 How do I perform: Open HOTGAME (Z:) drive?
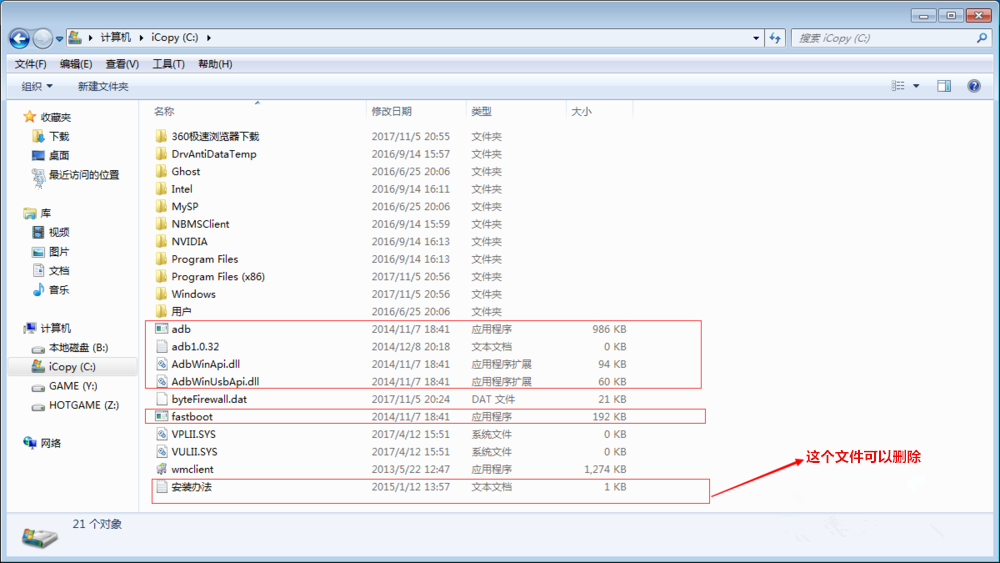pos(83,405)
